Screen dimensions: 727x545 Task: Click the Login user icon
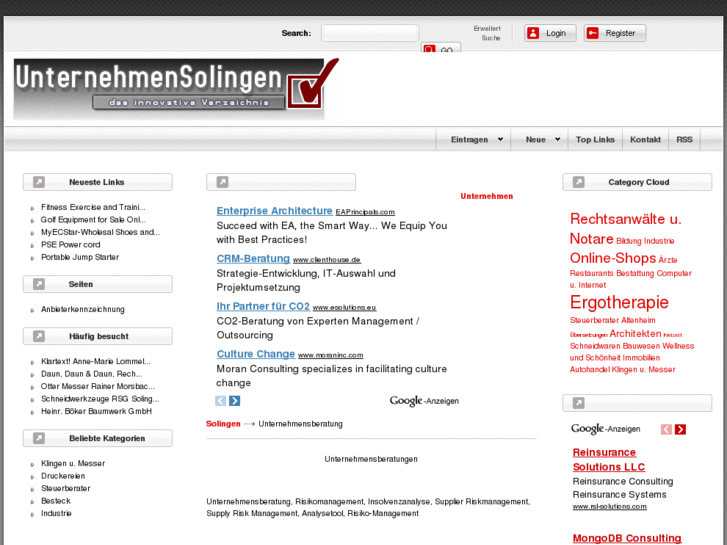pos(533,33)
